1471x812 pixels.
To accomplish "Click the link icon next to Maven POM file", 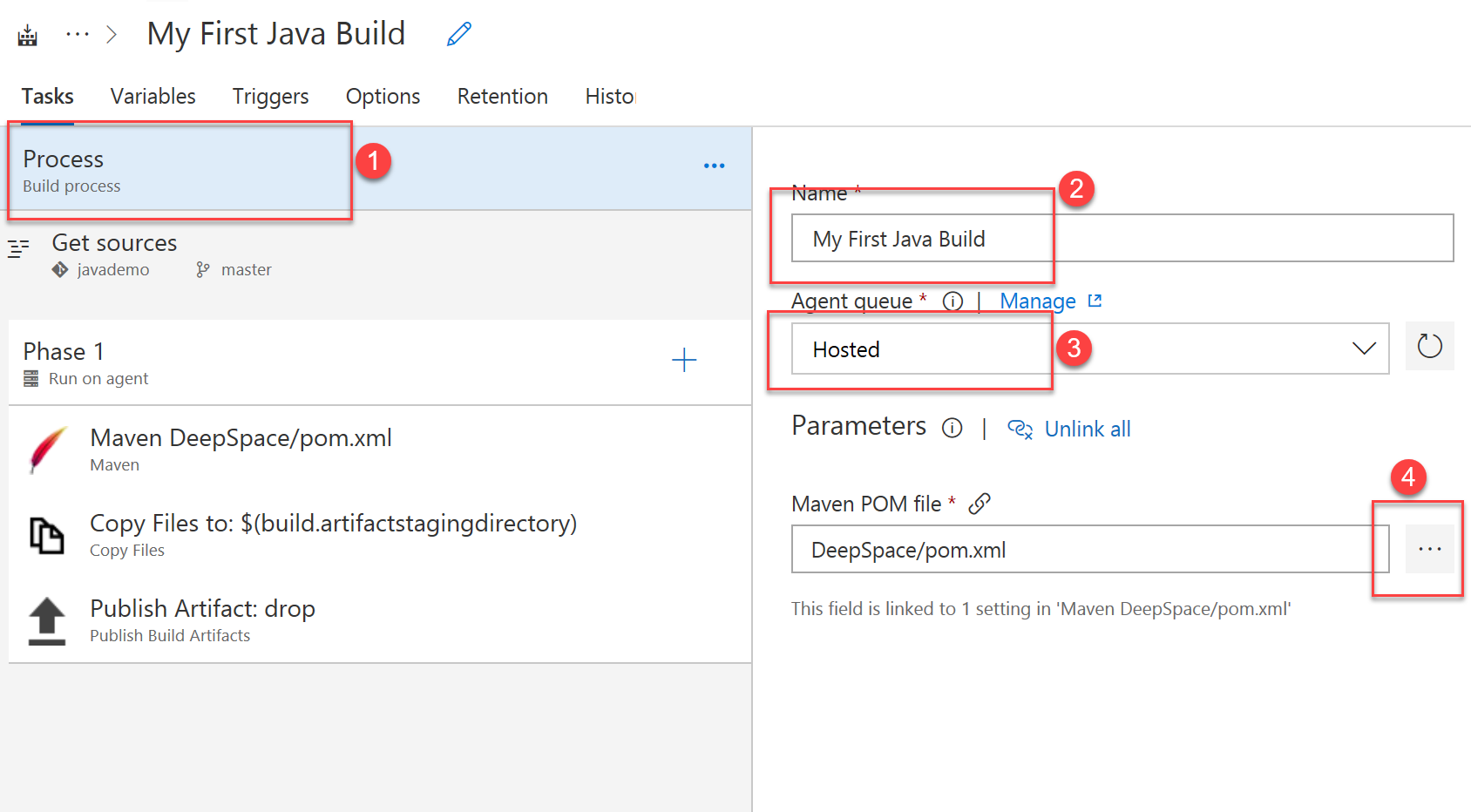I will [980, 504].
